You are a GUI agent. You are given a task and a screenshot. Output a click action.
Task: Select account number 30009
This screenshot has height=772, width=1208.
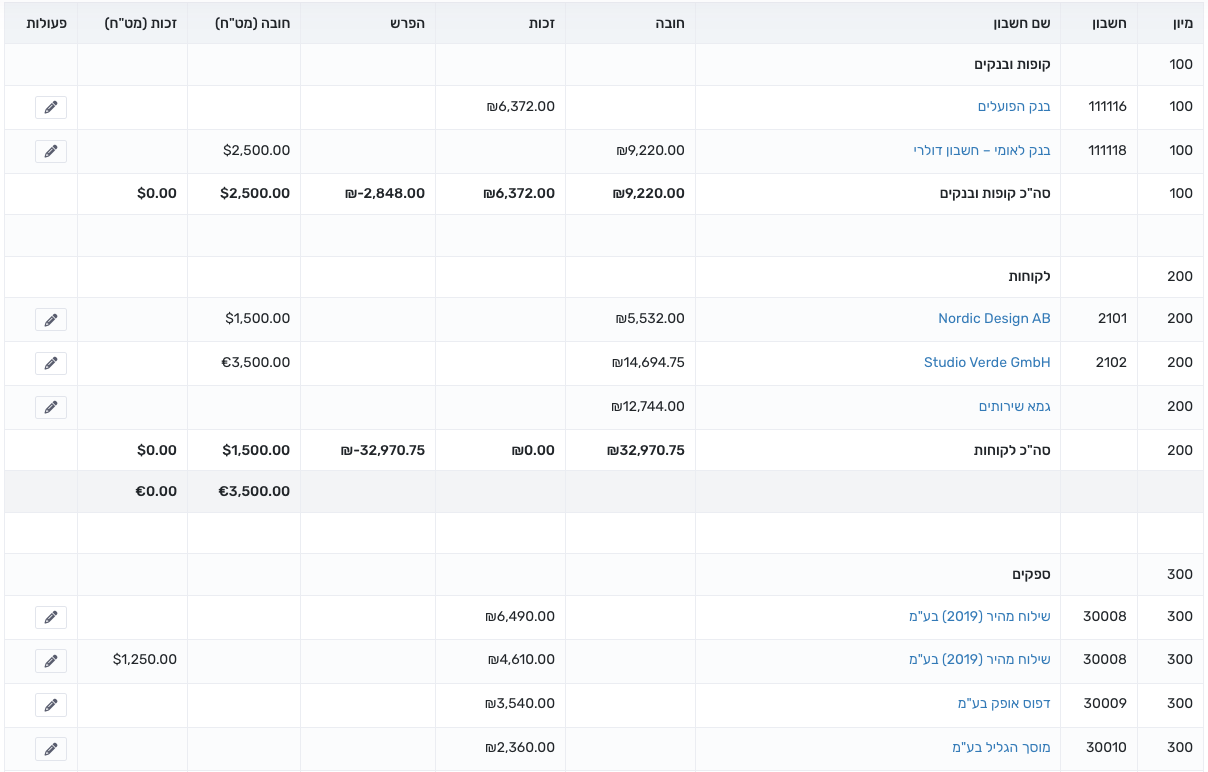1105,704
